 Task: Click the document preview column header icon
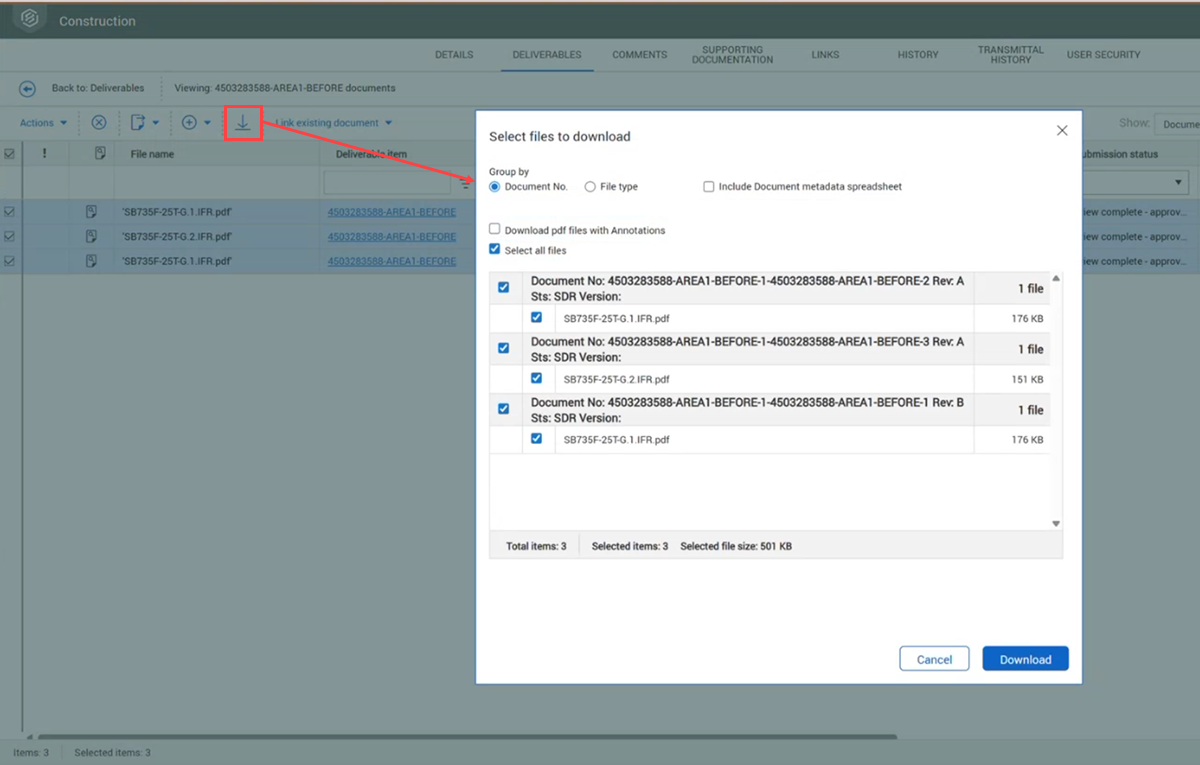(x=100, y=154)
